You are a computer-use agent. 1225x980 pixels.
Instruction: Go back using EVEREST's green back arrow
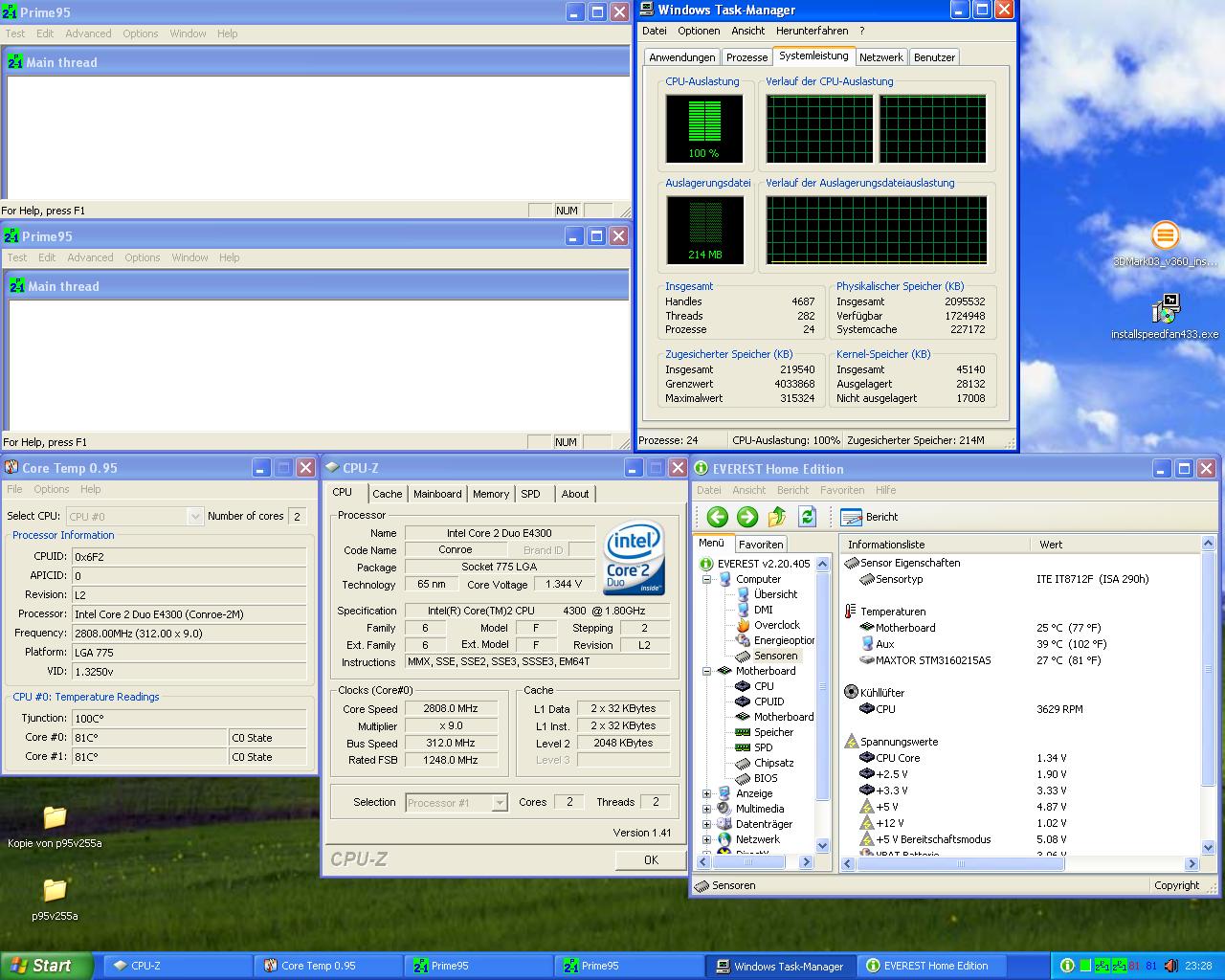[718, 517]
